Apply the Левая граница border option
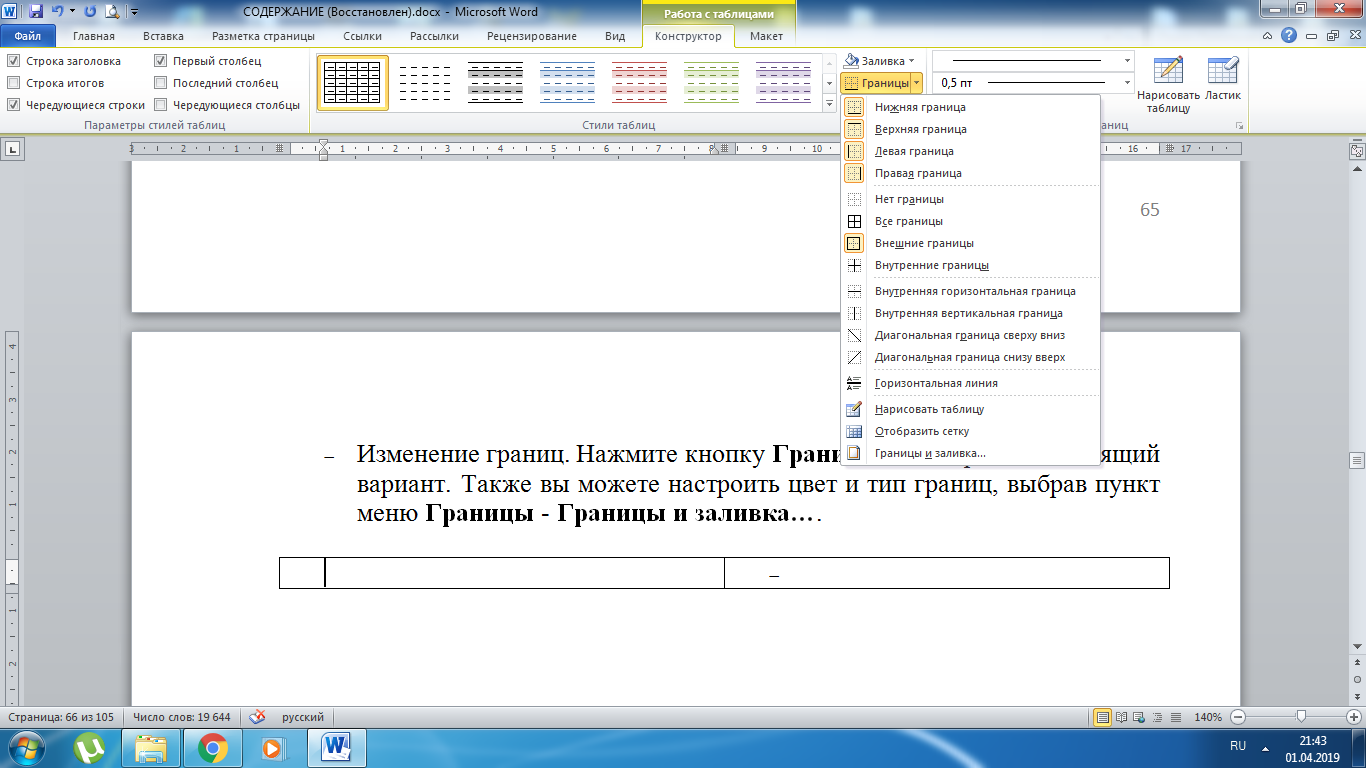1366x768 pixels. [854, 151]
